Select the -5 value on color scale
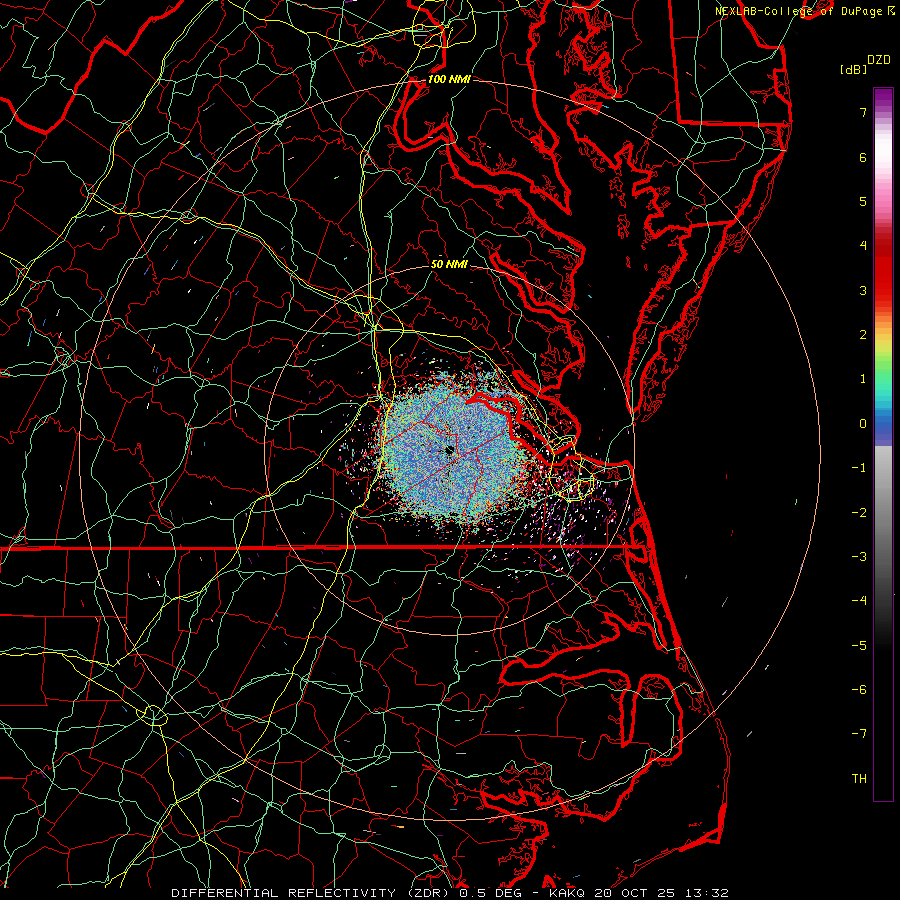 (859, 645)
